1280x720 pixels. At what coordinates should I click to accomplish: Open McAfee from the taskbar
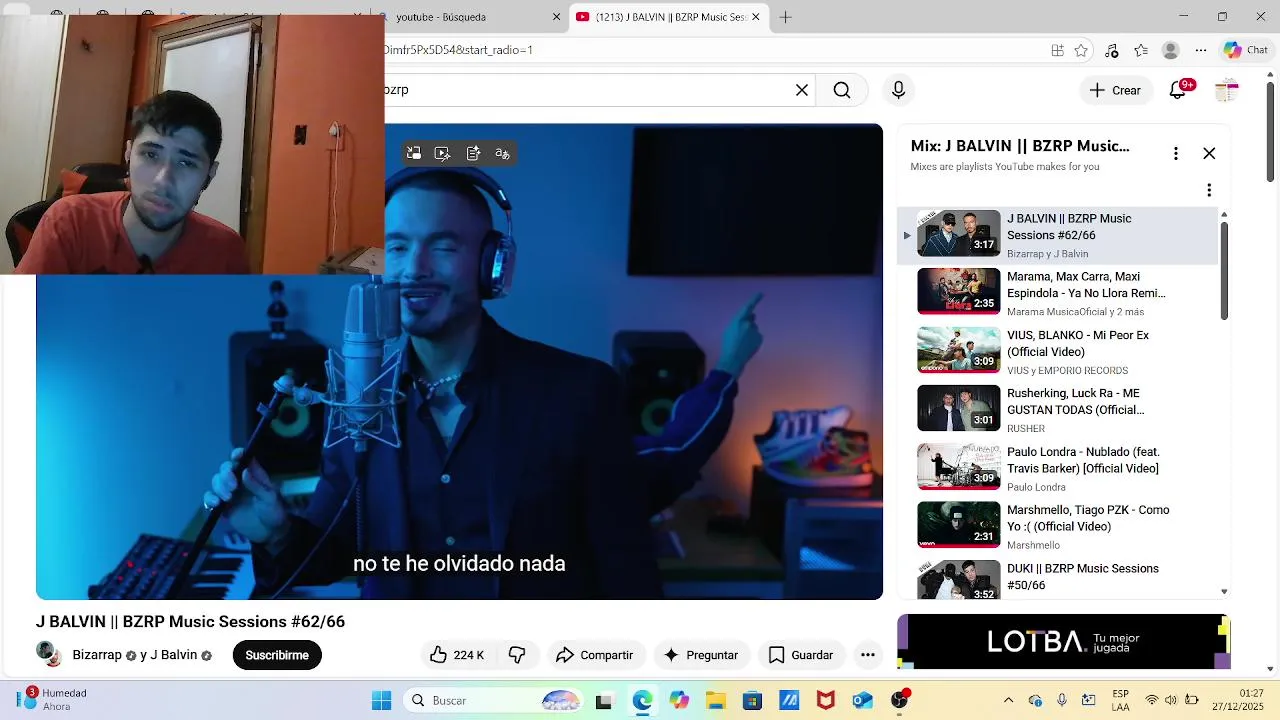tap(826, 701)
